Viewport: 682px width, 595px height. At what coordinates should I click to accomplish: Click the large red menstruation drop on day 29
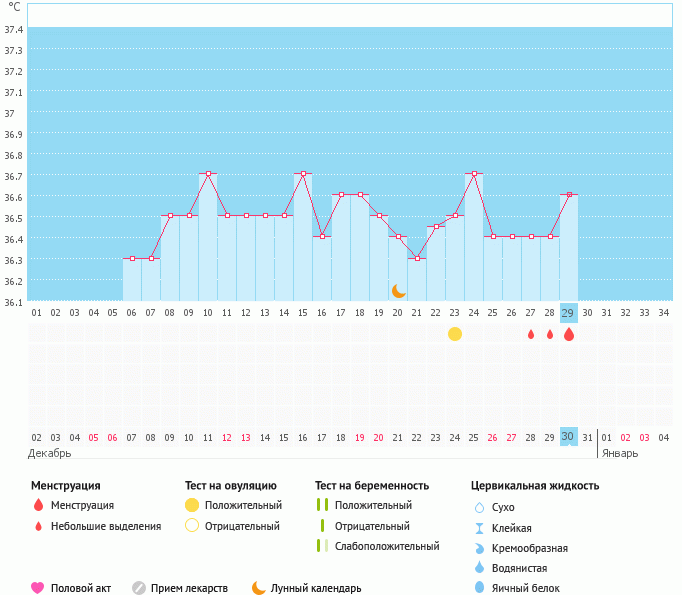(x=569, y=334)
